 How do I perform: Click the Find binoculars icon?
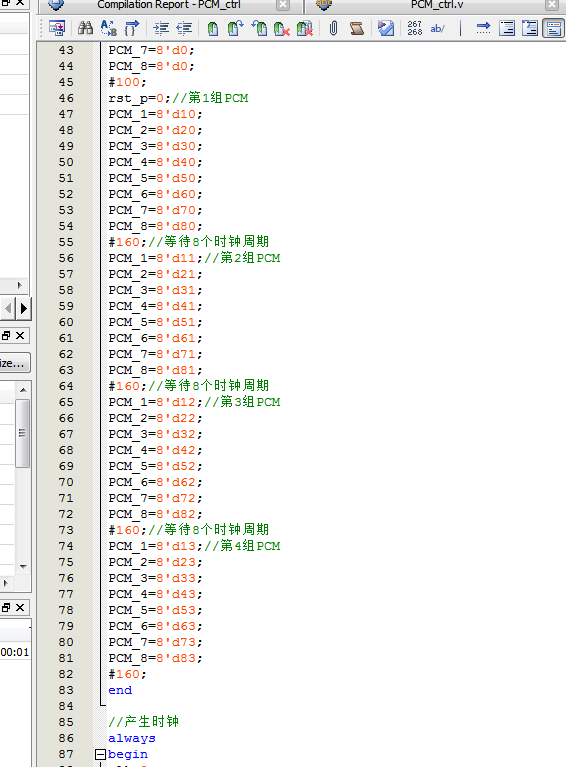tap(86, 28)
